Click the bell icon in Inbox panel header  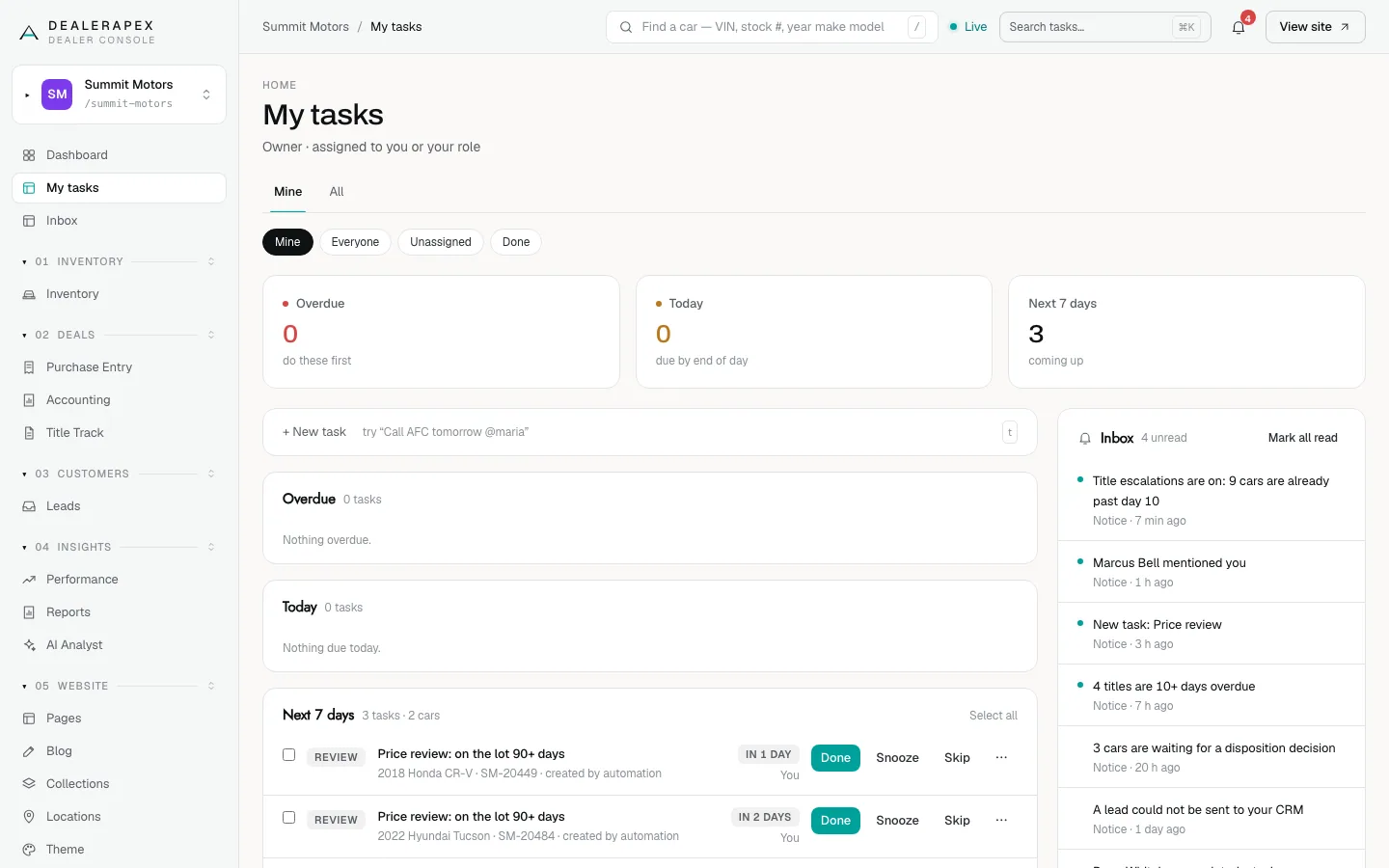coord(1085,438)
